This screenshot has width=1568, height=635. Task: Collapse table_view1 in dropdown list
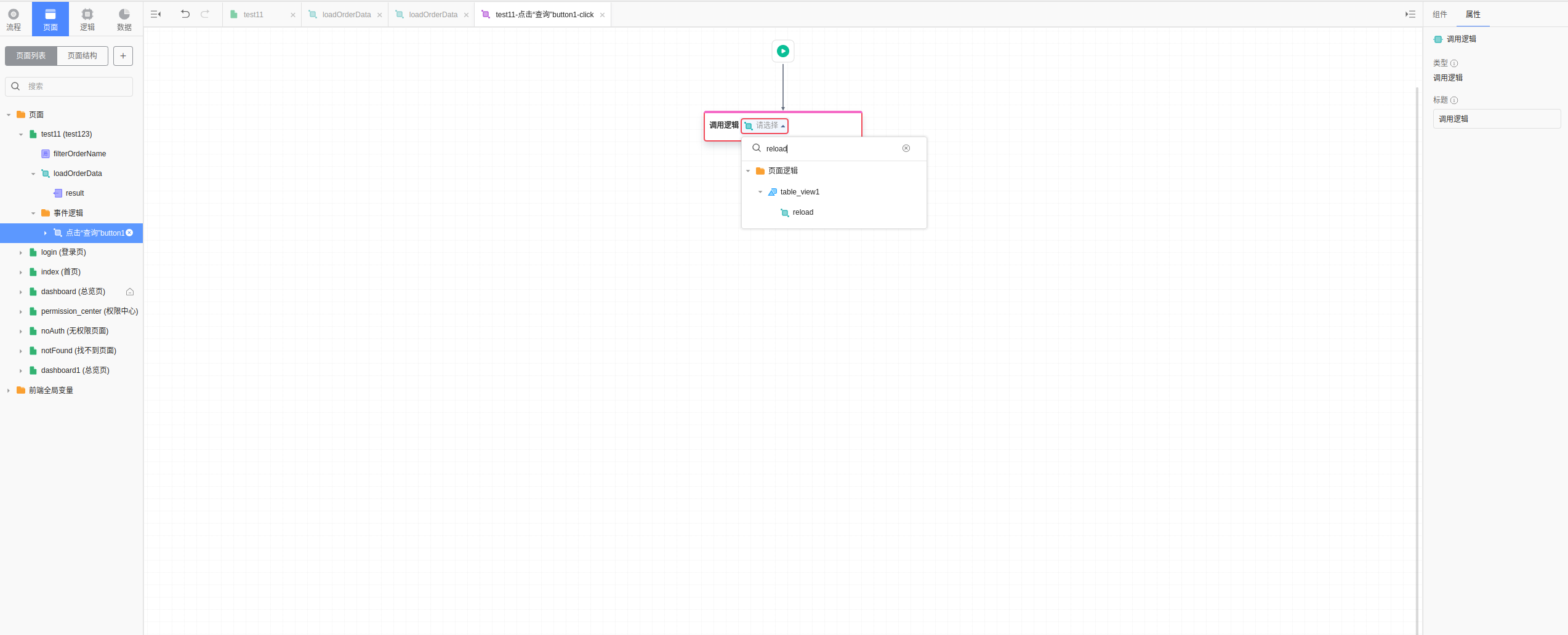[x=760, y=192]
